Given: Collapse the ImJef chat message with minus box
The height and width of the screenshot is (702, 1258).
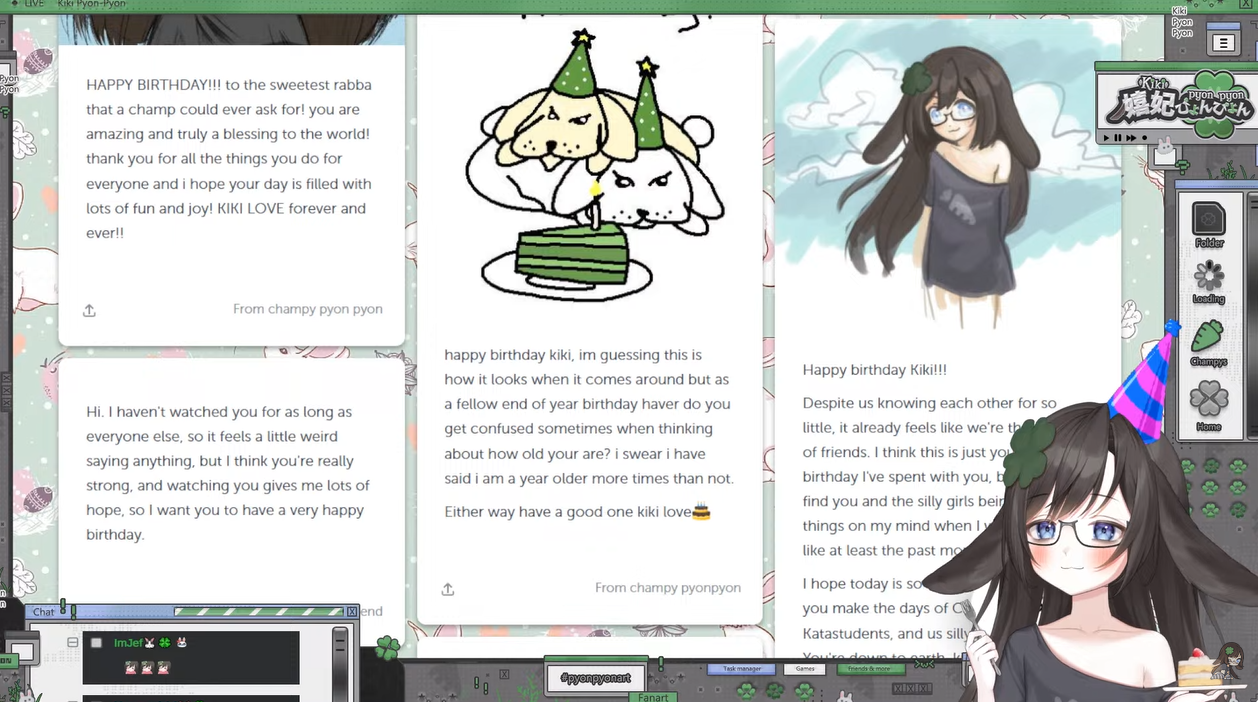Looking at the screenshot, I should [x=73, y=643].
